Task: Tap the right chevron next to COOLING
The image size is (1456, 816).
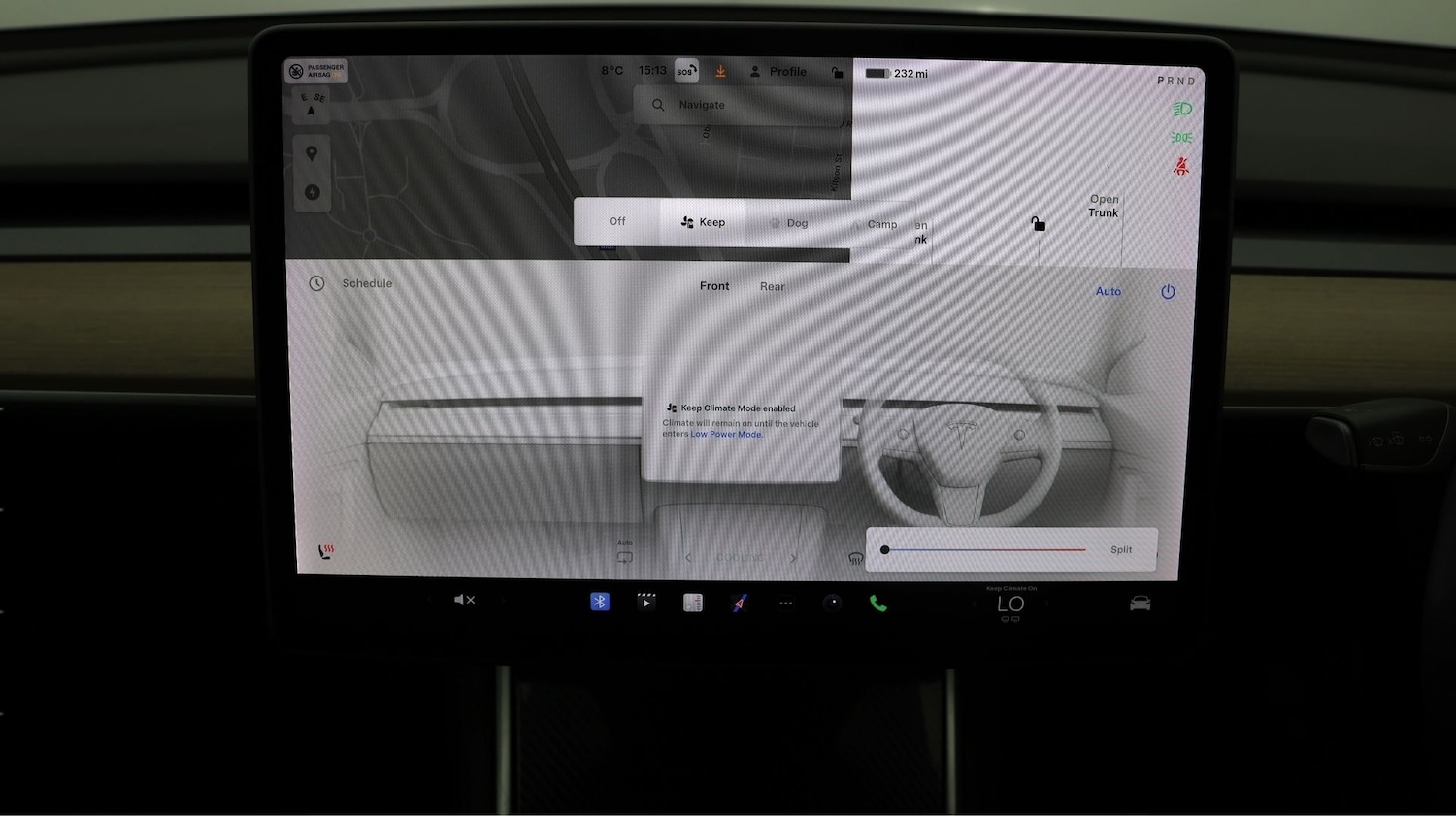Action: (x=794, y=558)
